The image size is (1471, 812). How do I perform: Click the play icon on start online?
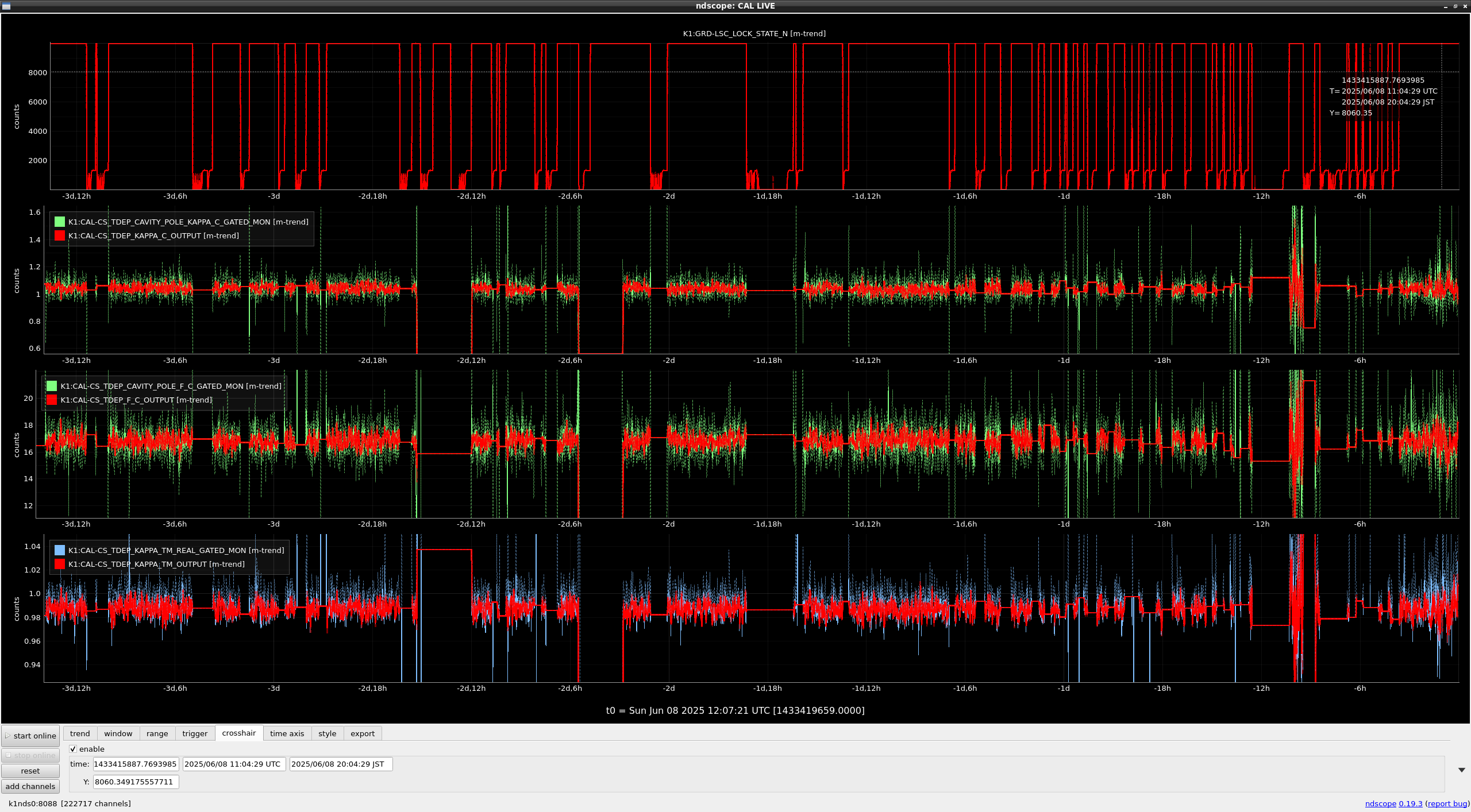click(x=8, y=736)
